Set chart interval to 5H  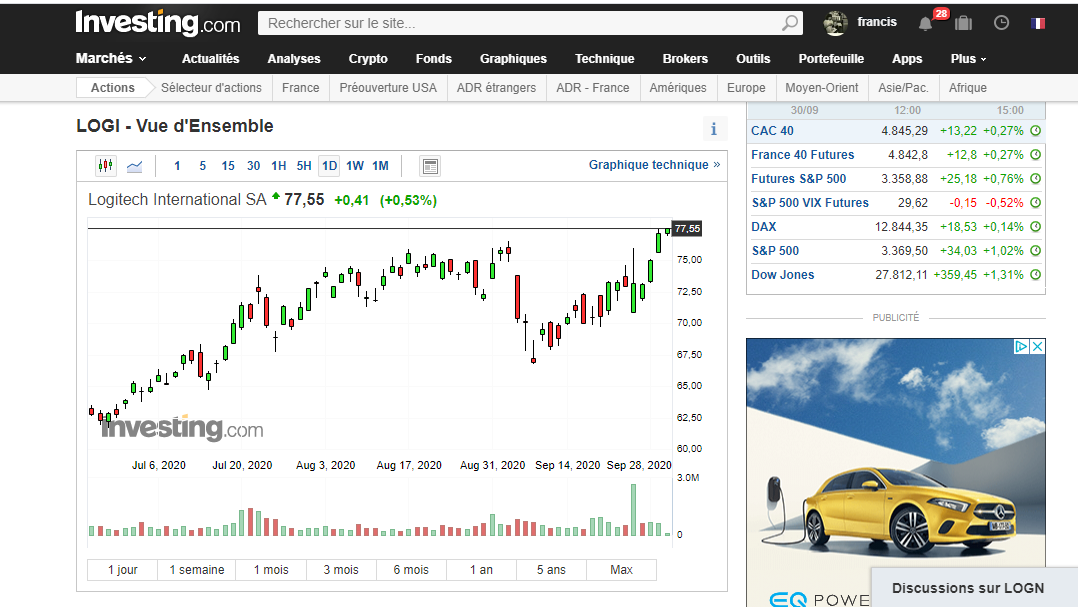304,166
